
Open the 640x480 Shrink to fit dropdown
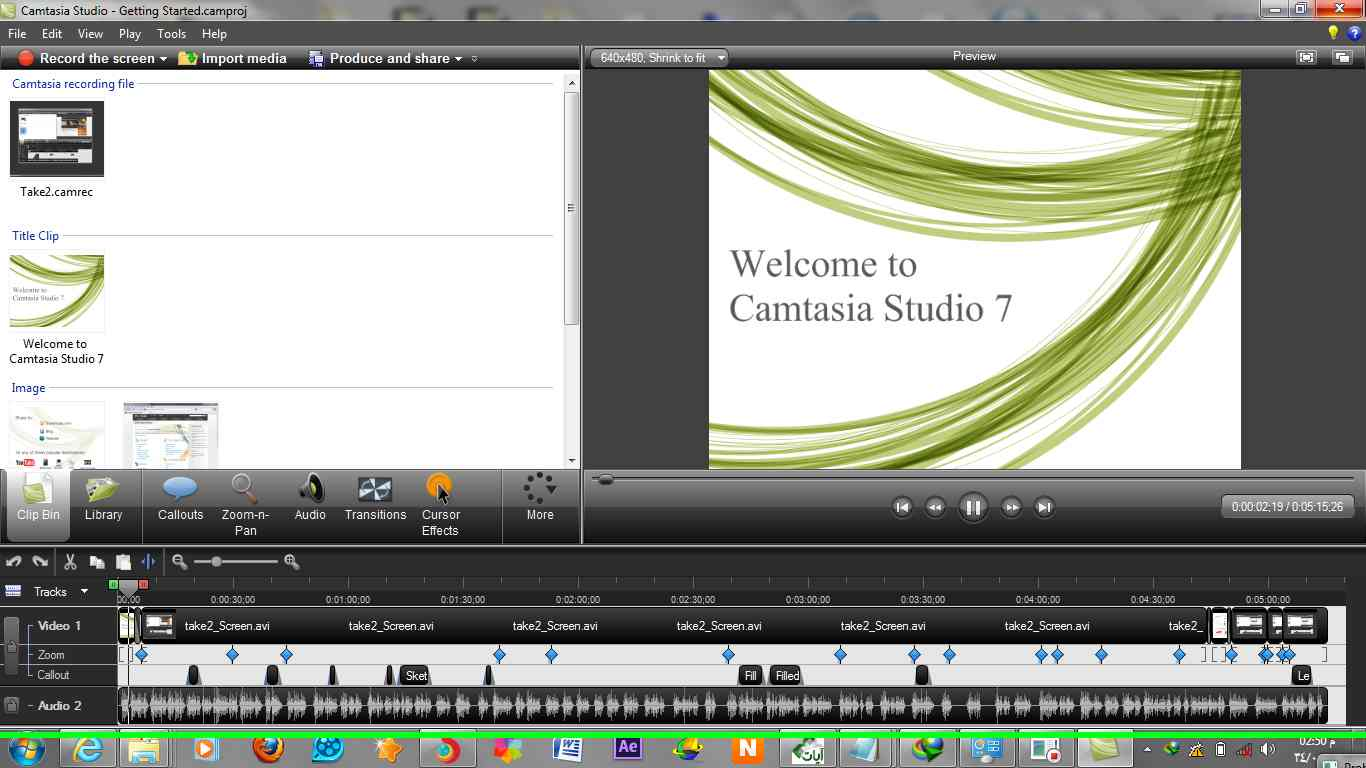(x=658, y=58)
